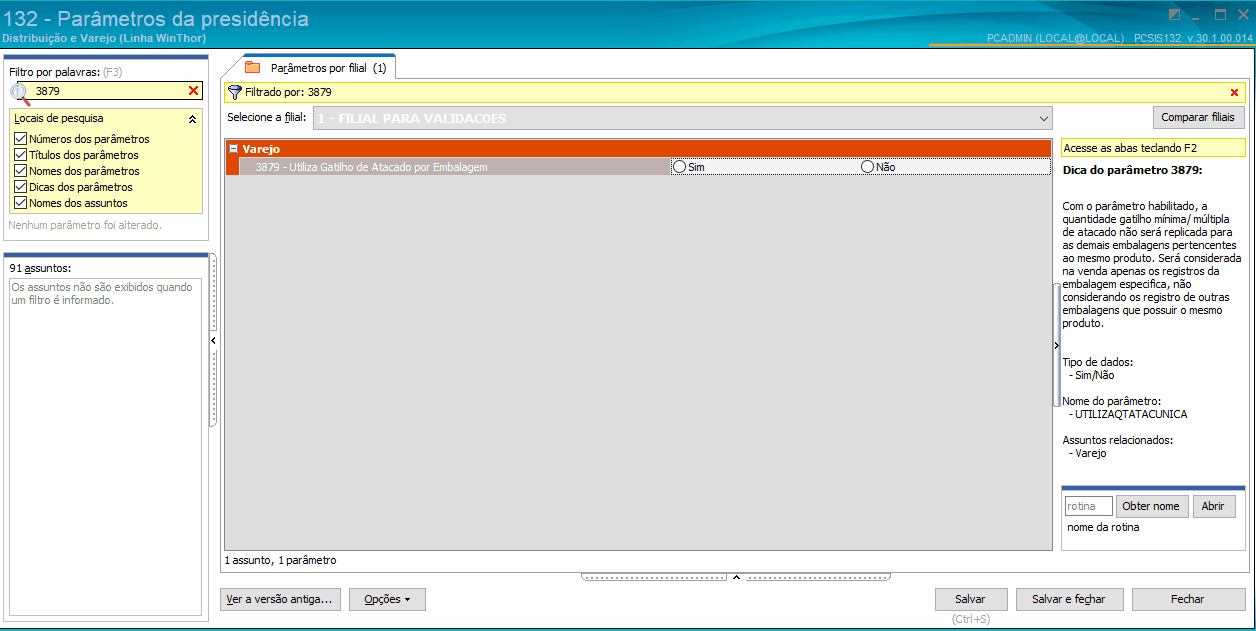This screenshot has width=1256, height=631.
Task: Click 'Salvar e fechar' button
Action: (x=1069, y=599)
